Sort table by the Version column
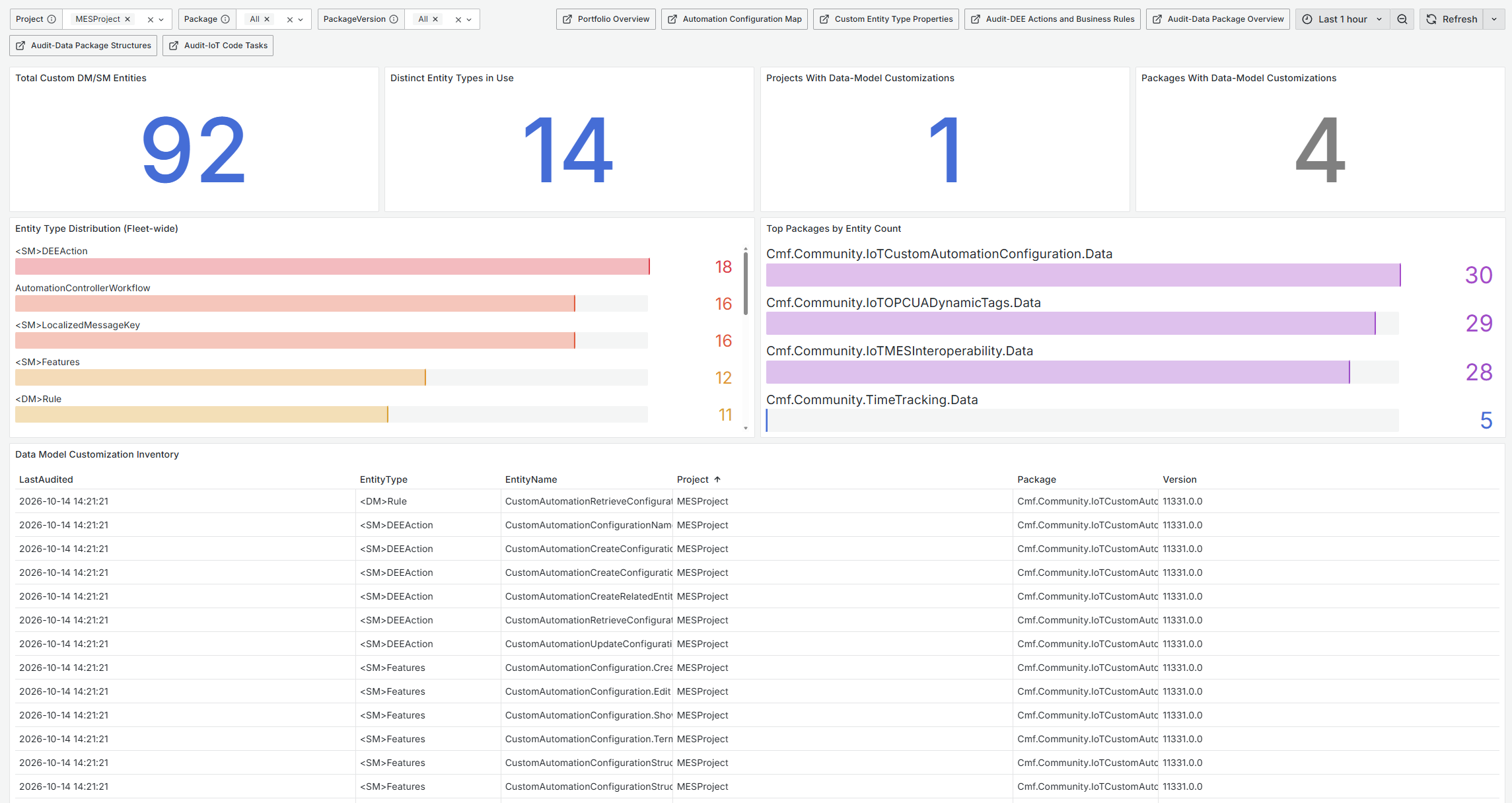 (1180, 479)
